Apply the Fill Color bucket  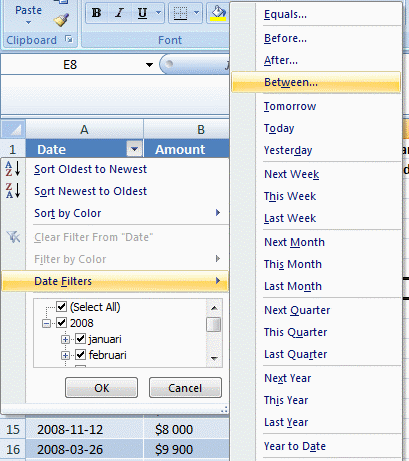click(x=218, y=13)
